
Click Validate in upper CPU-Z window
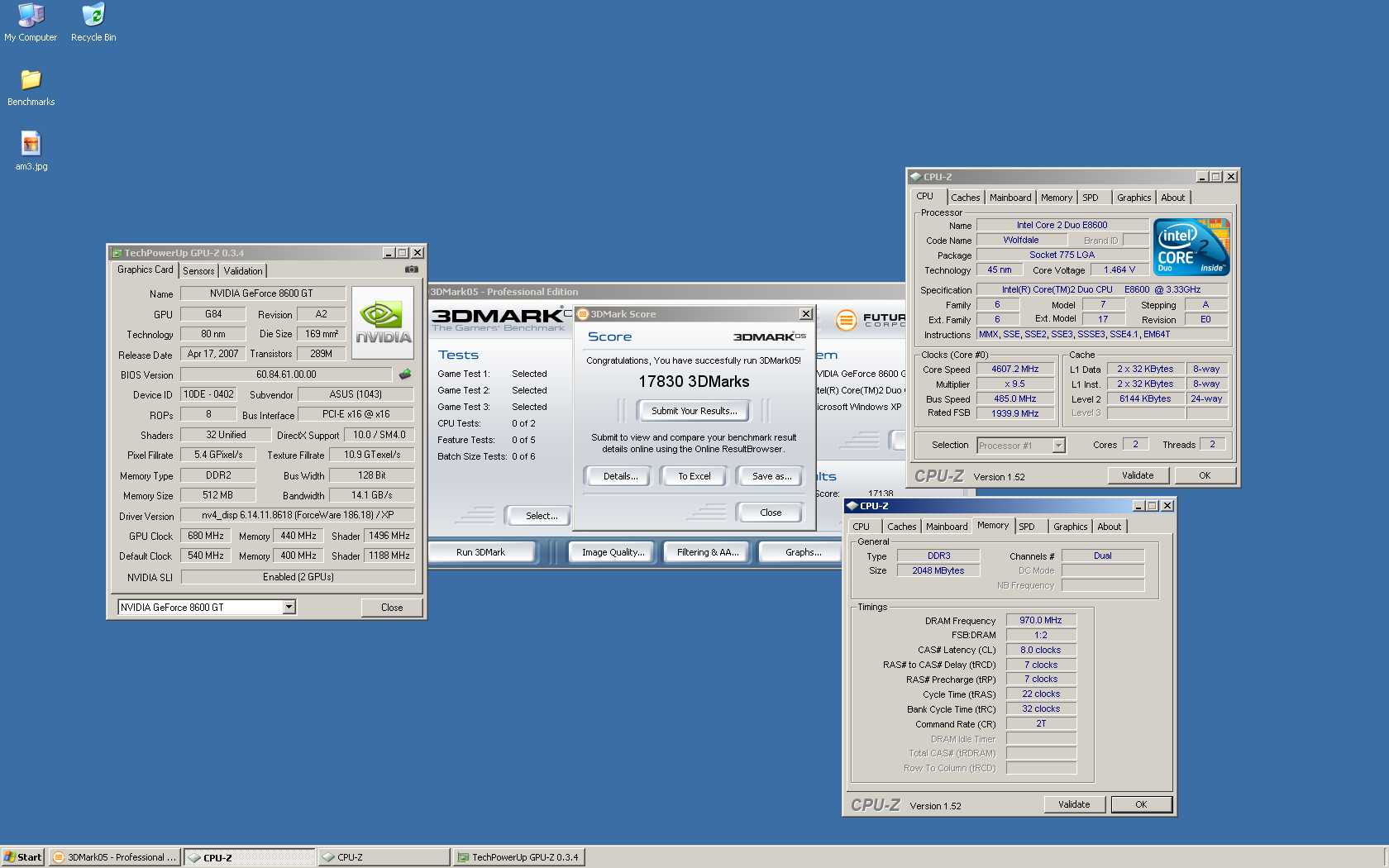1138,475
